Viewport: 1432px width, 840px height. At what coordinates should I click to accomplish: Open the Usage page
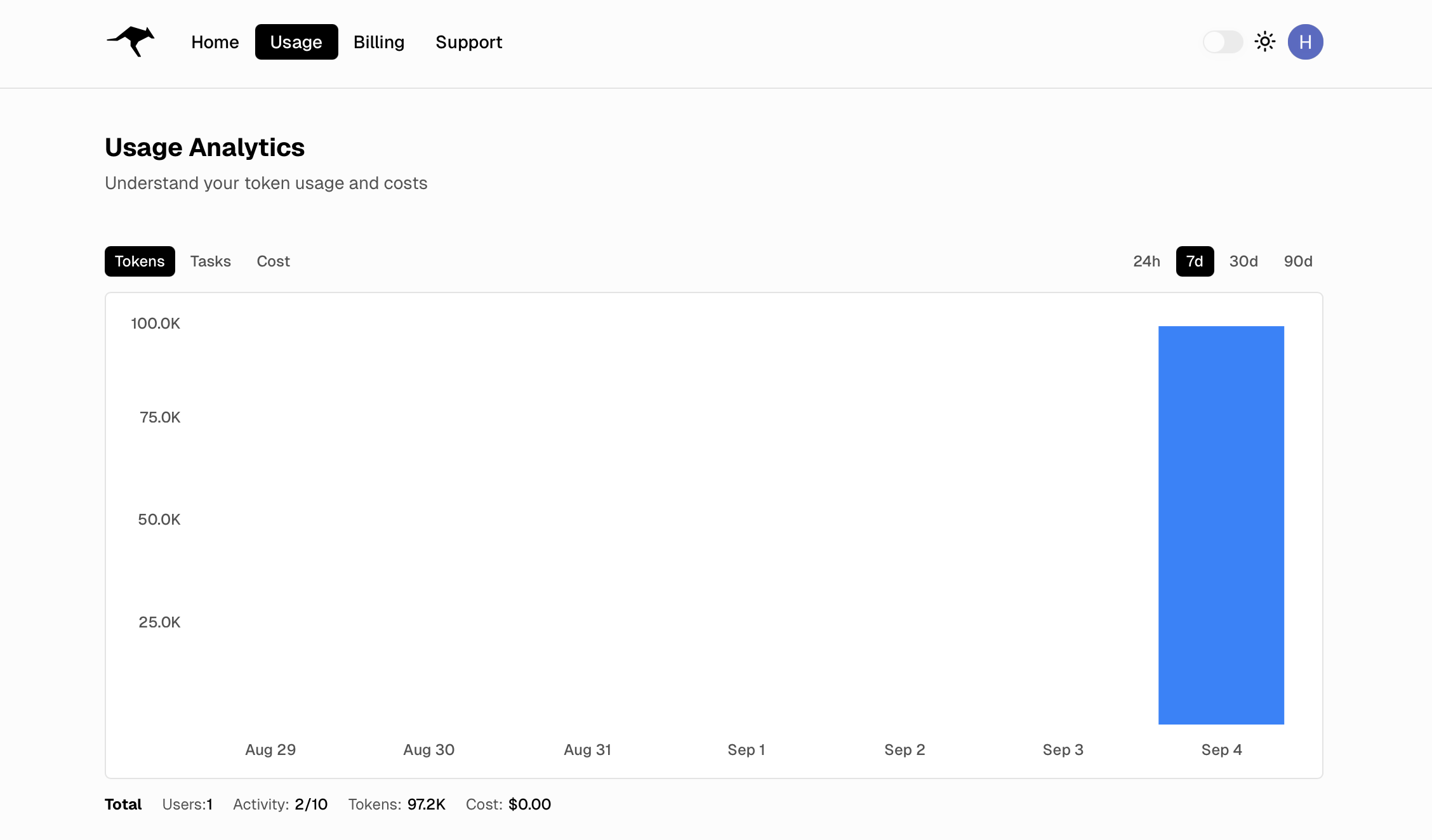[296, 41]
